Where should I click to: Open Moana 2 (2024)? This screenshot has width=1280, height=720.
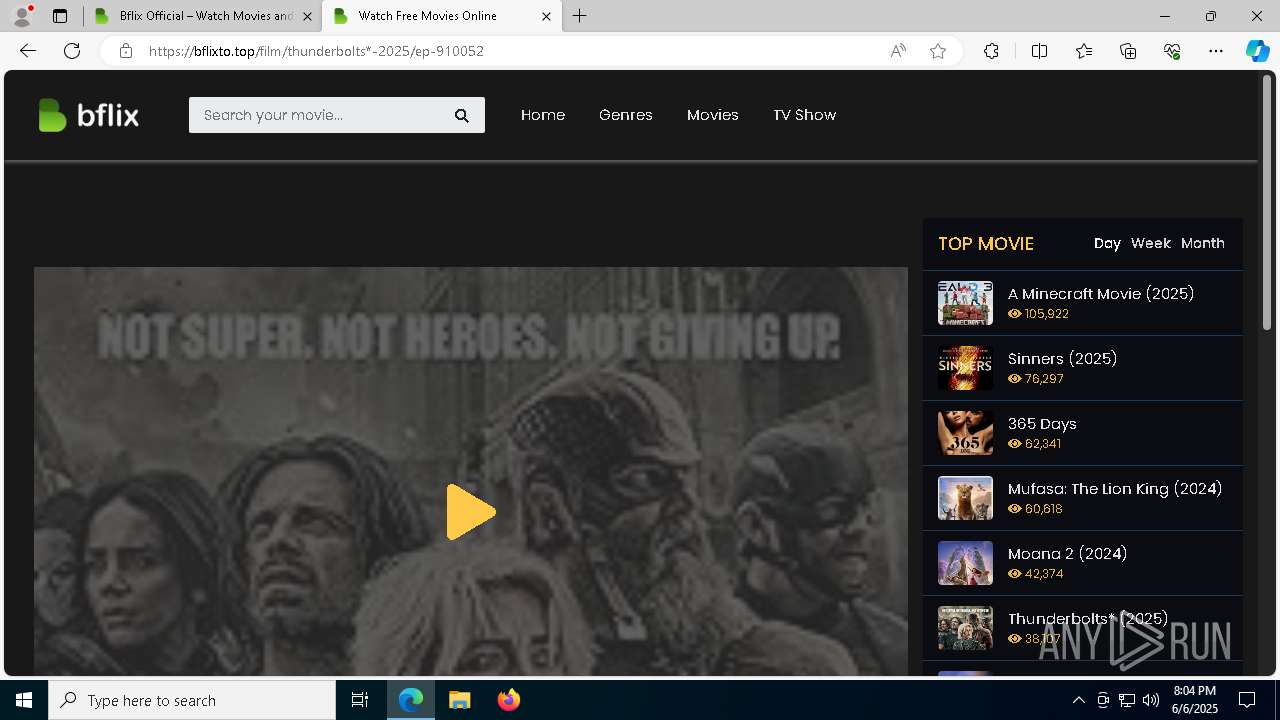(1067, 554)
